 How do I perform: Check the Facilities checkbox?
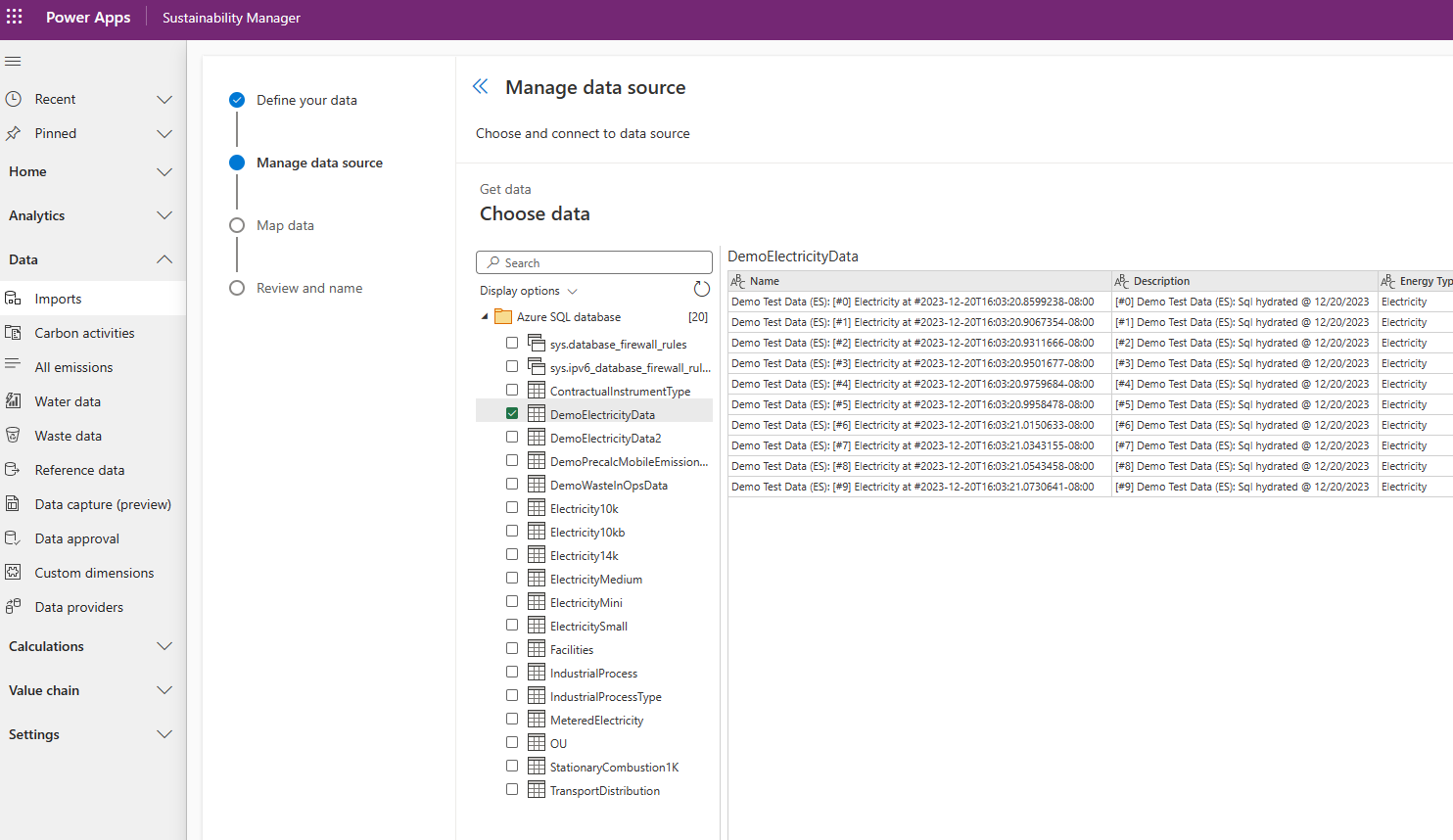[512, 648]
